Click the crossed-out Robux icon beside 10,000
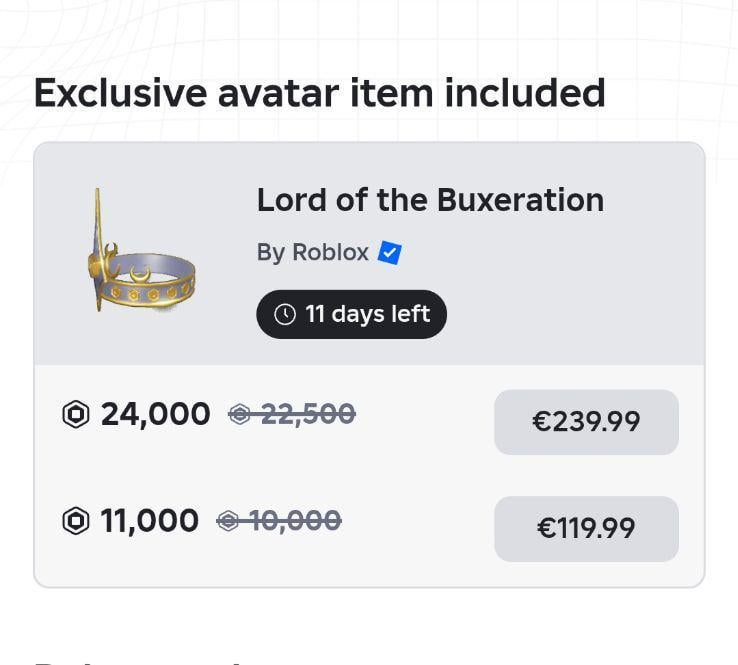Viewport: 738px width, 665px height. click(x=228, y=521)
